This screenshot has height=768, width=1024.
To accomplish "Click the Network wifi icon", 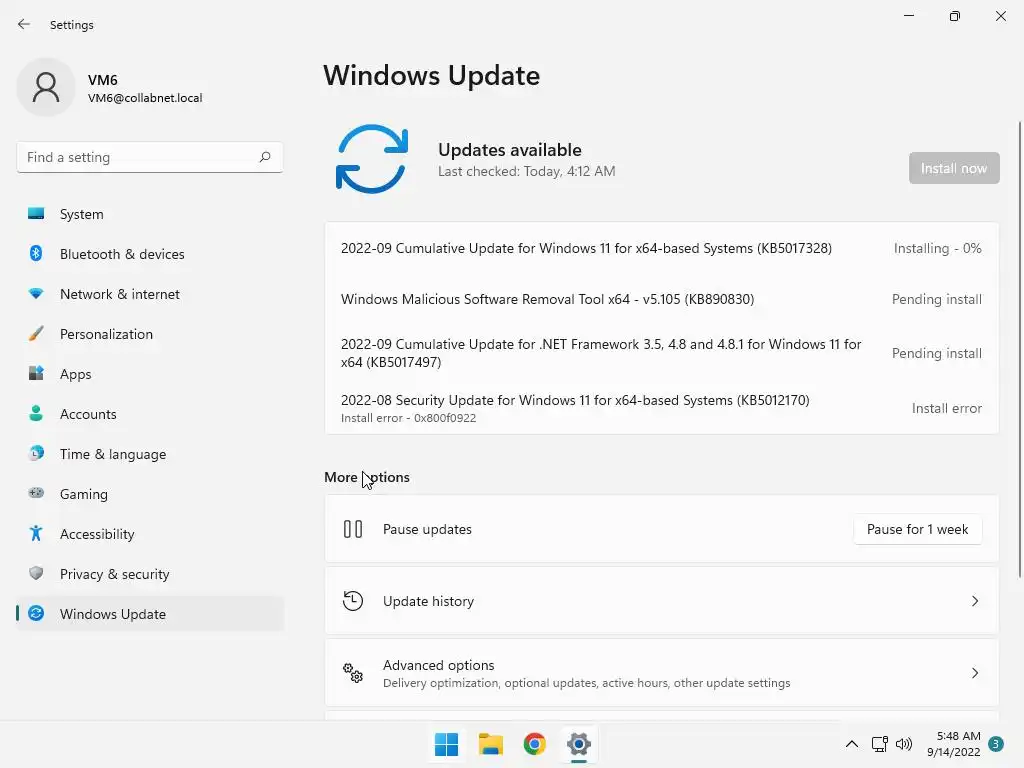I will pyautogui.click(x=36, y=294).
